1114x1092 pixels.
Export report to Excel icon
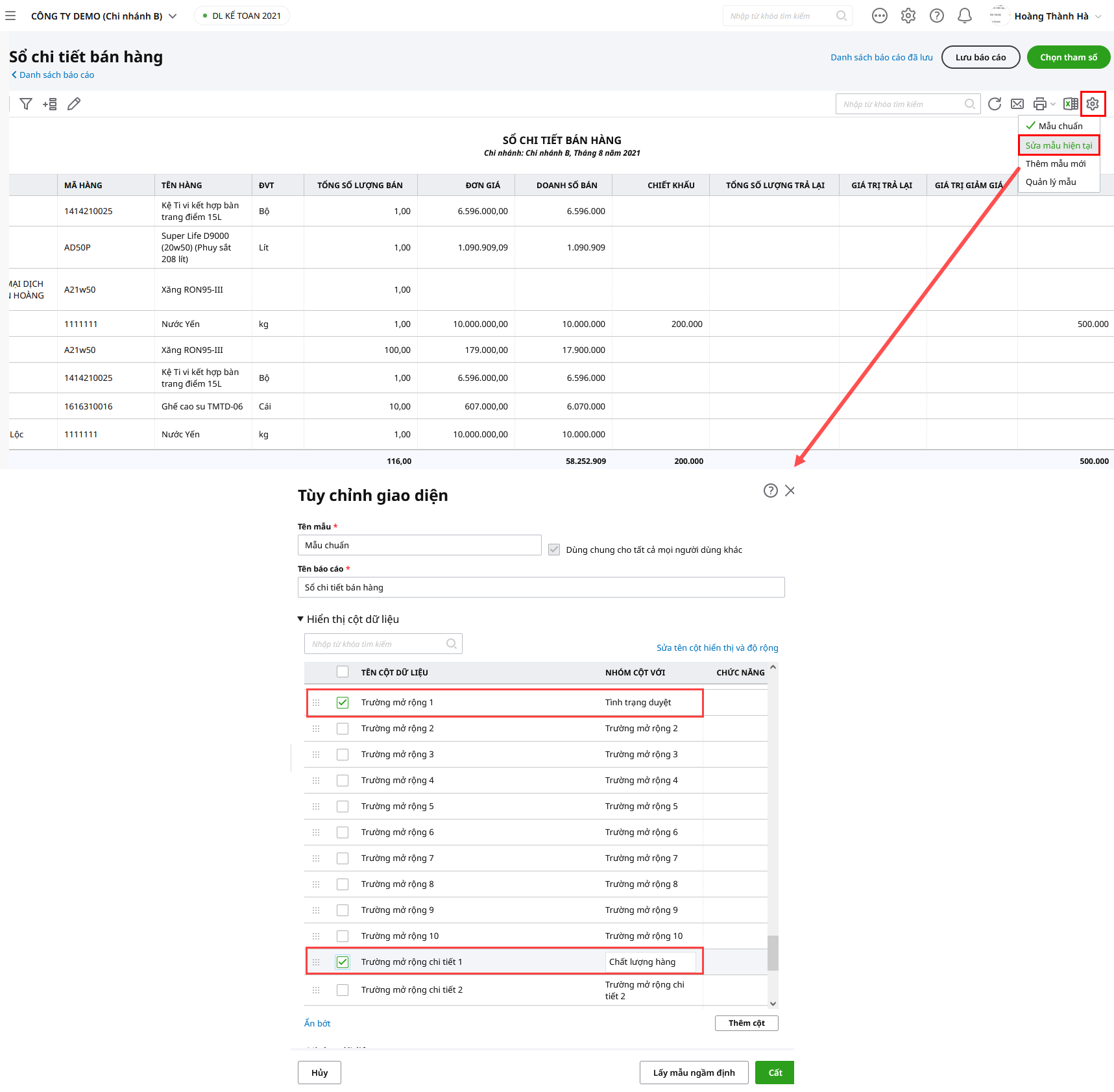(x=1071, y=104)
